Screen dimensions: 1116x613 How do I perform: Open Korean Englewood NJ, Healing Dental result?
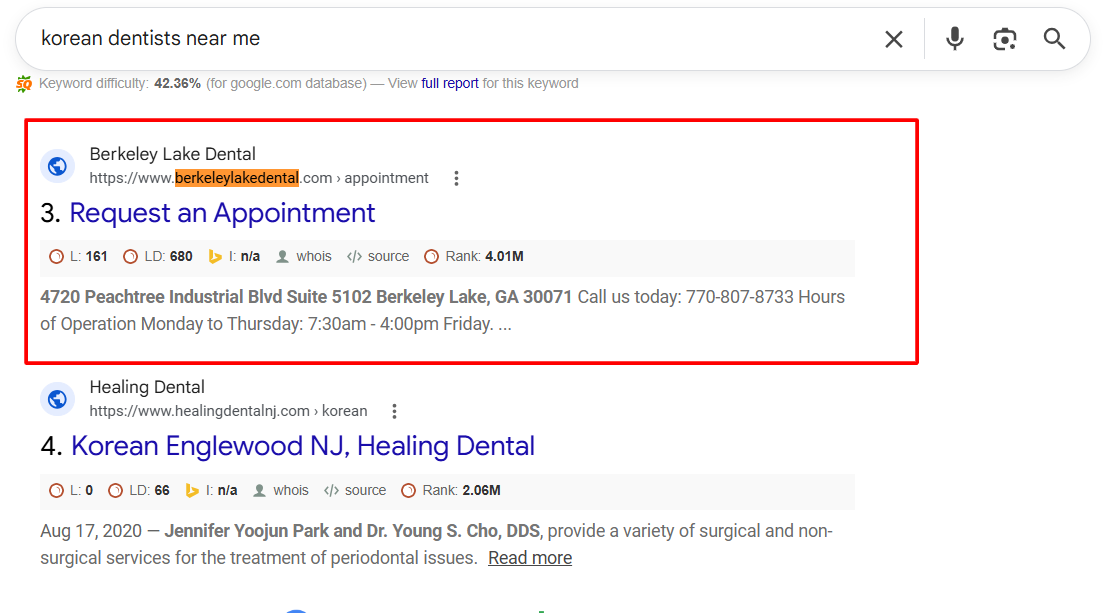pos(302,446)
